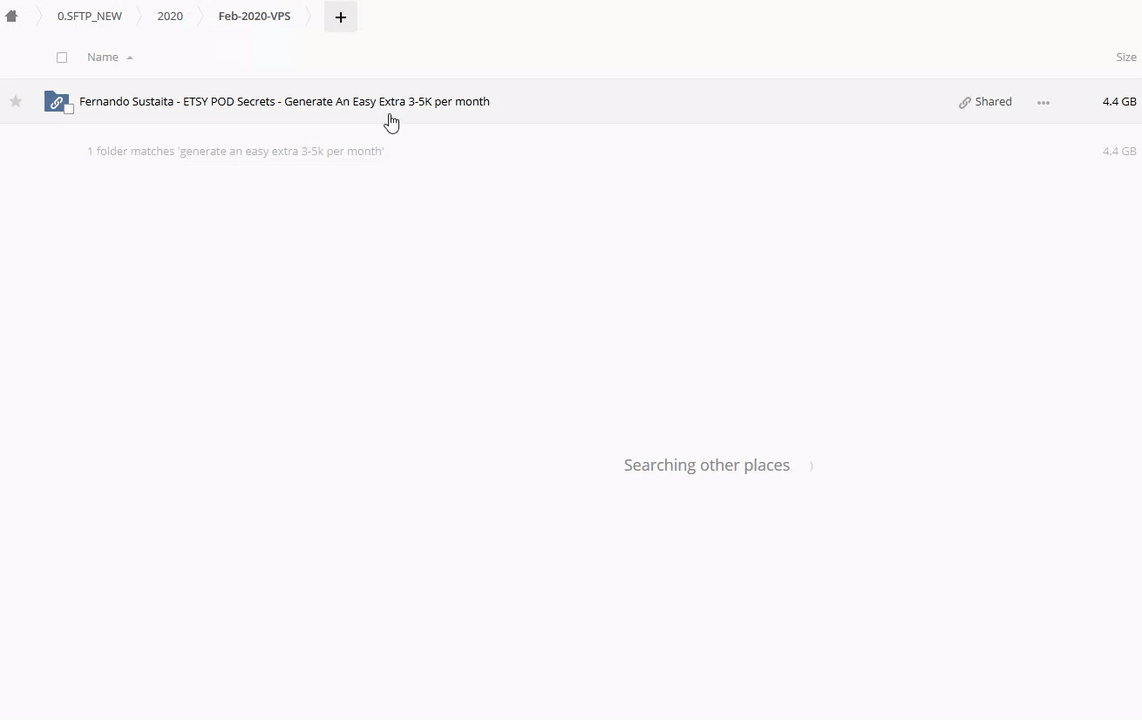Click the plus button in the breadcrumb
Viewport: 1142px width, 720px height.
click(x=340, y=17)
